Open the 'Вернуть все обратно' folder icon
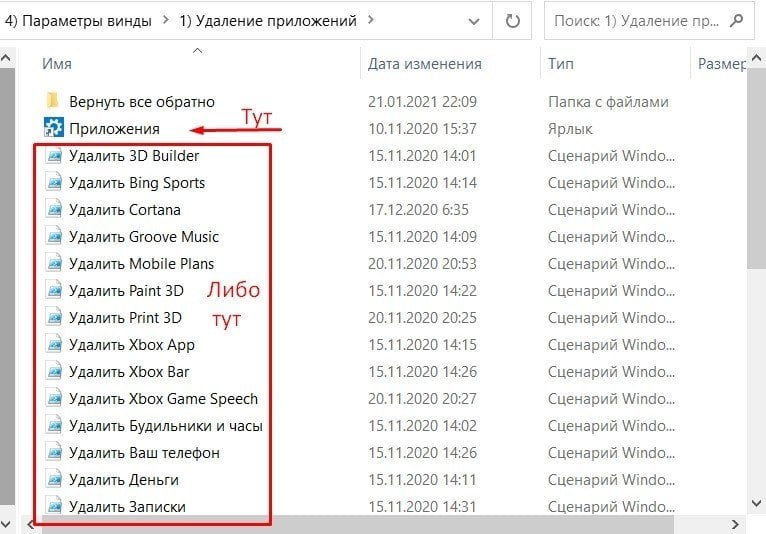Viewport: 766px width, 534px height. coord(53,101)
